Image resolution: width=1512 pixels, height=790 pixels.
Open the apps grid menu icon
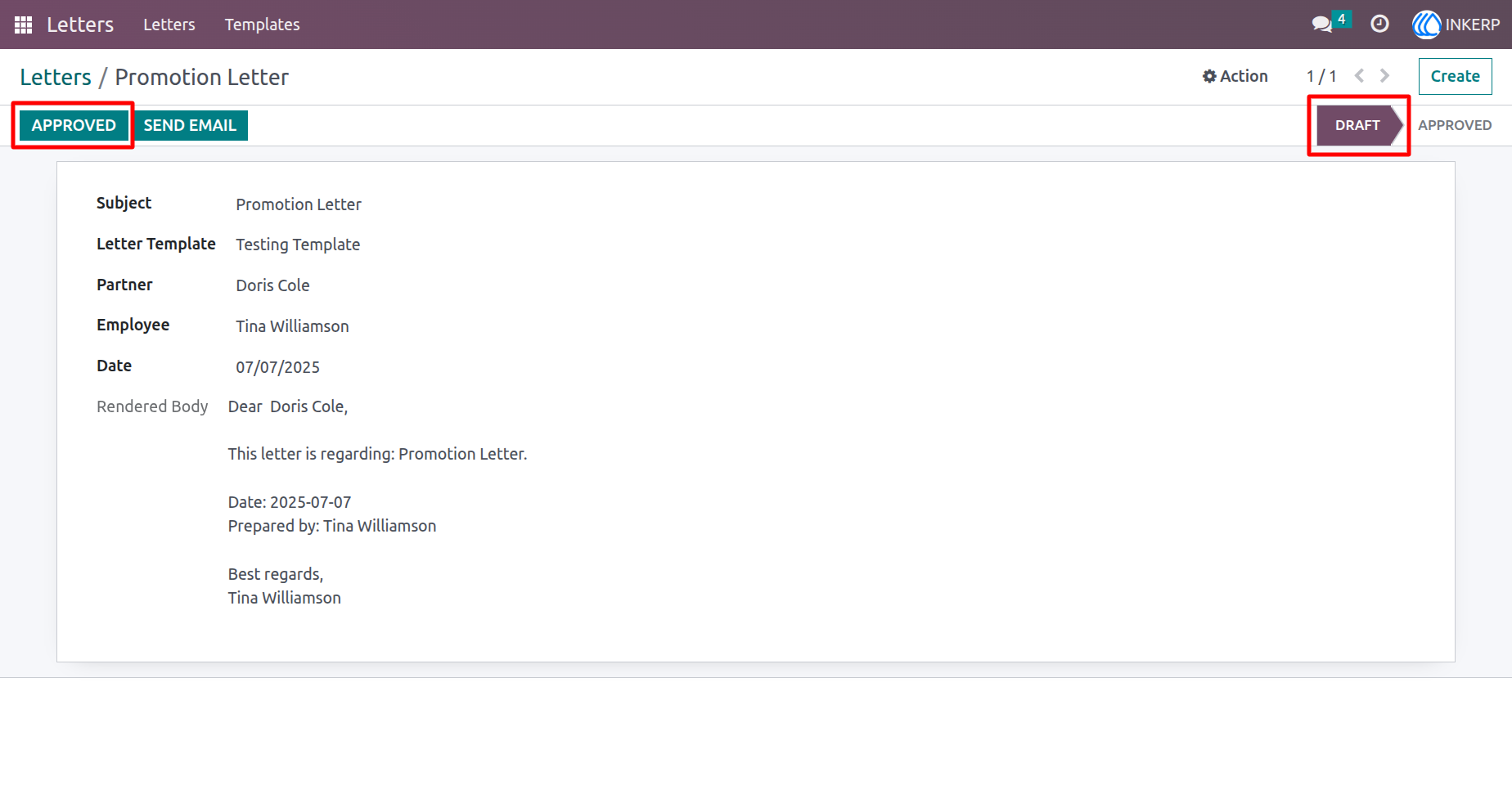point(23,25)
